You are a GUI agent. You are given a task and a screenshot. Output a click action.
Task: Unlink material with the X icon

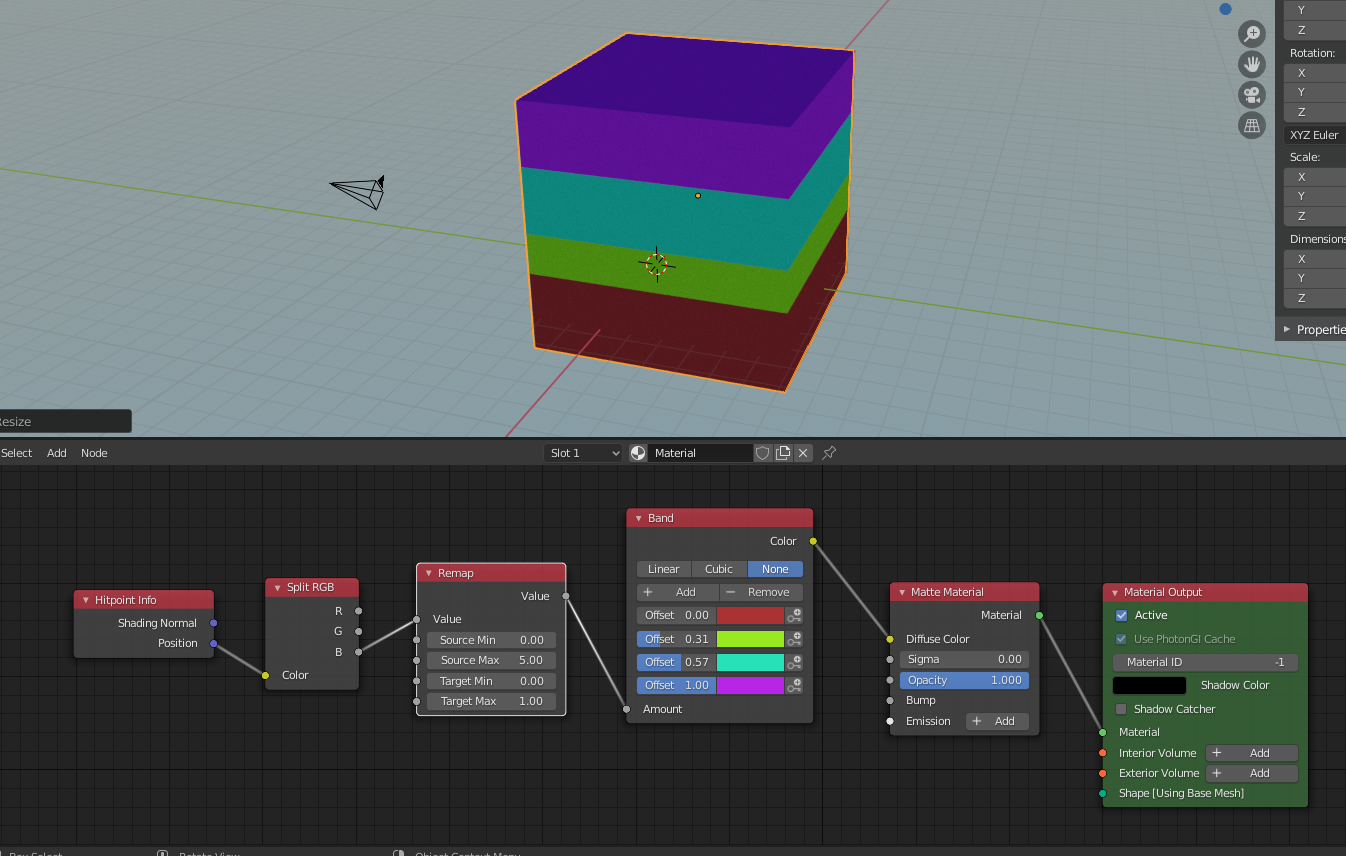click(803, 453)
